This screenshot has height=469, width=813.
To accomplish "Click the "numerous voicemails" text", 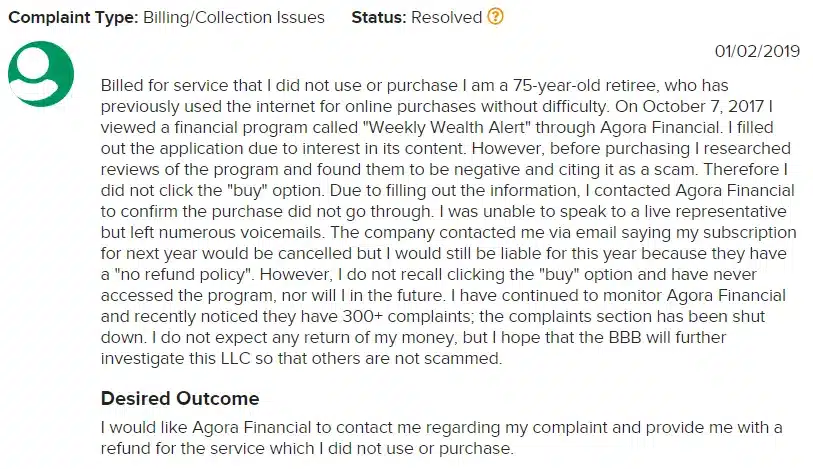I will pyautogui.click(x=242, y=232).
